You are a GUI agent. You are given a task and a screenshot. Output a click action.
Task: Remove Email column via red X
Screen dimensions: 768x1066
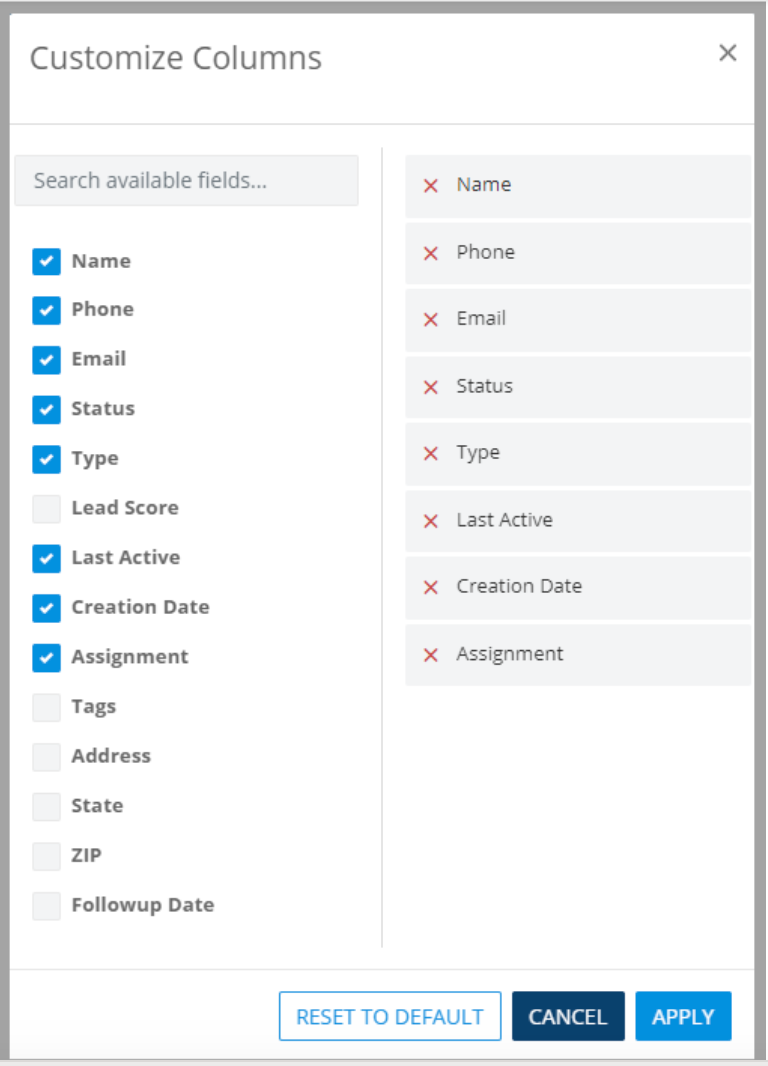coord(431,320)
